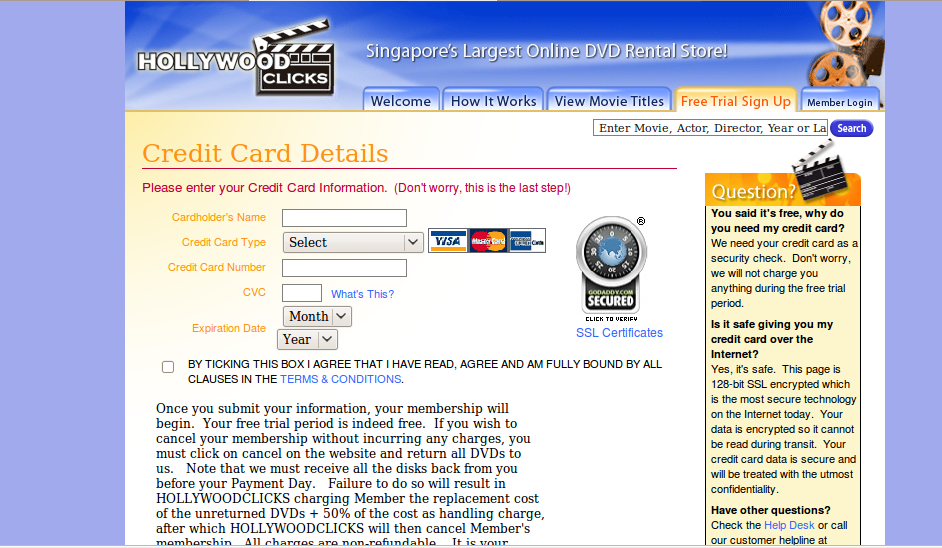Go to View Movie Titles tab

click(609, 101)
